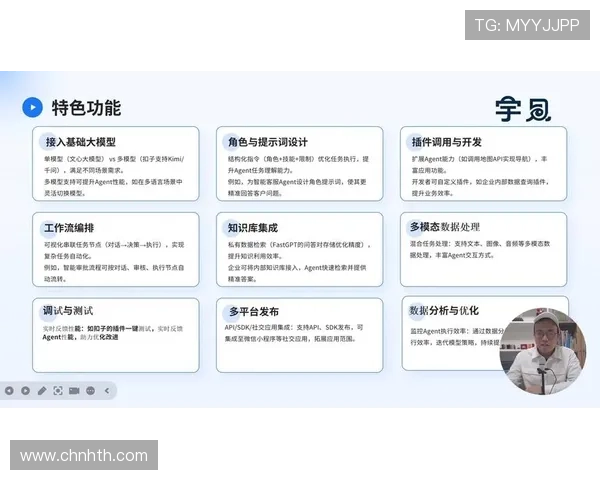Click description text under 插件调用与开发 card
The width and height of the screenshot is (600, 480).
481,176
